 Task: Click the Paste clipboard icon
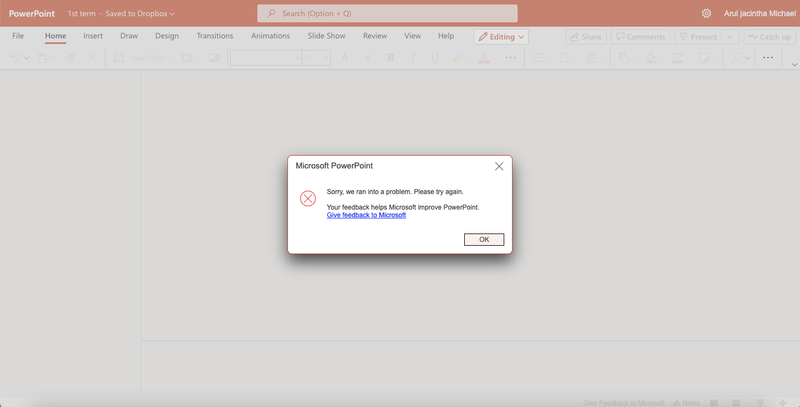42,58
